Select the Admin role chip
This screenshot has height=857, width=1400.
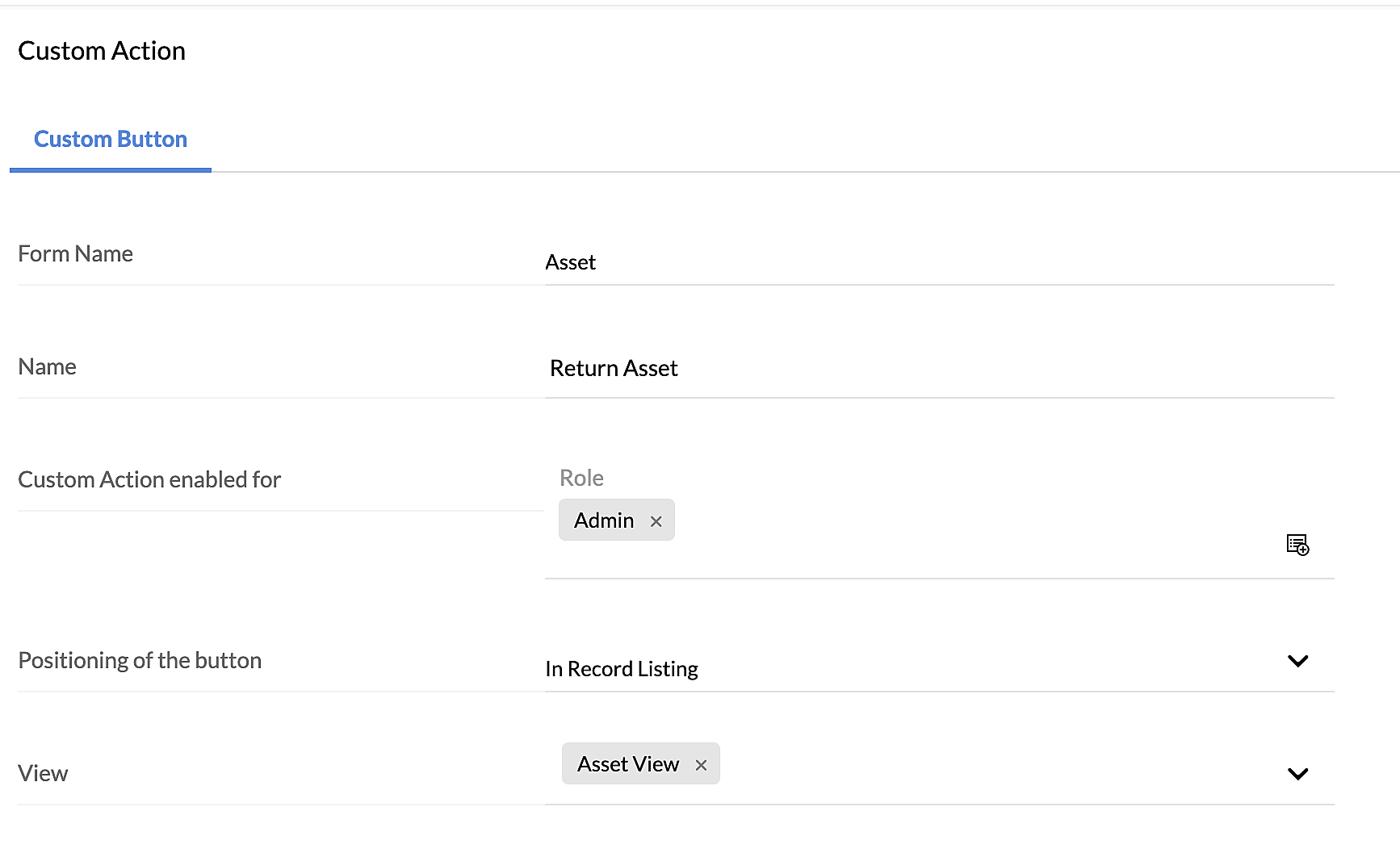[604, 520]
